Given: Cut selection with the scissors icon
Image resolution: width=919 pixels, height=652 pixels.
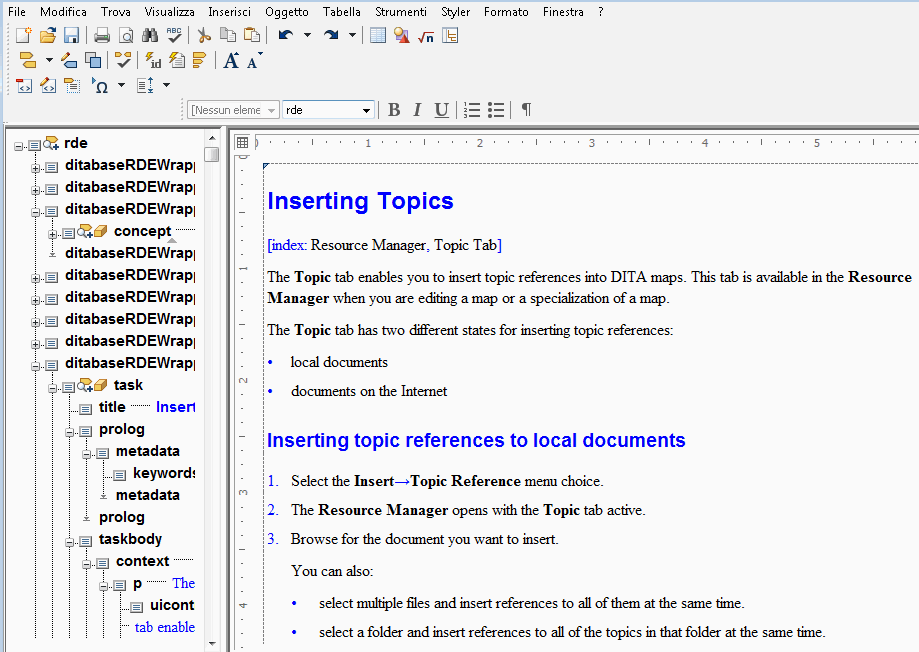Looking at the screenshot, I should coord(204,36).
